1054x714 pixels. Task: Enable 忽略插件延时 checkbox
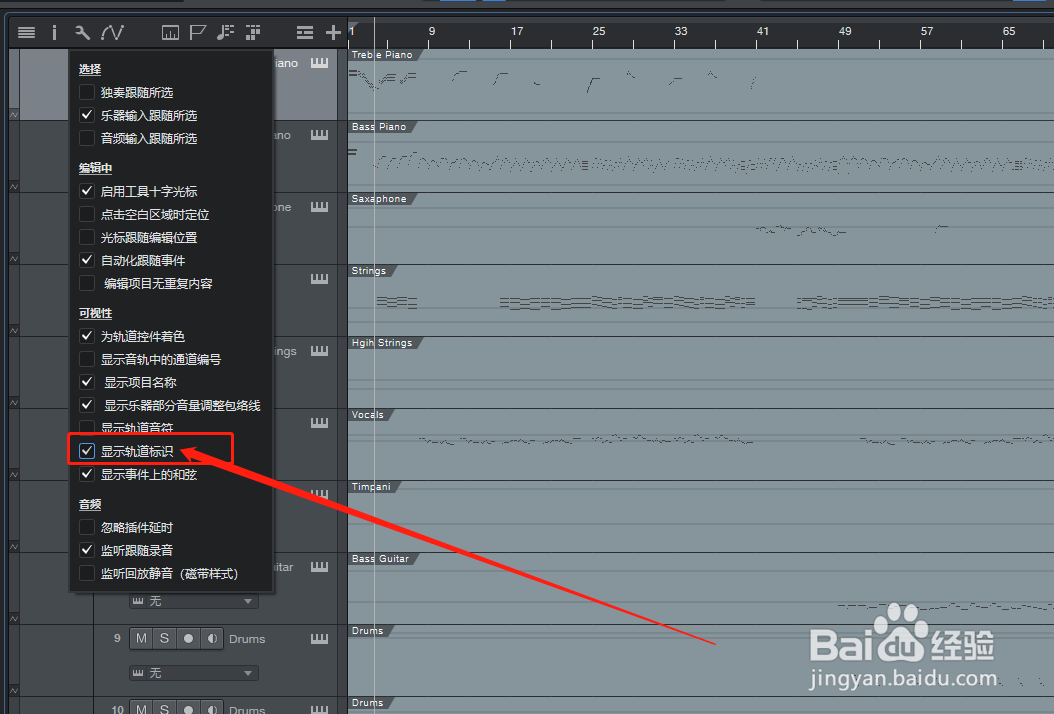click(x=87, y=527)
